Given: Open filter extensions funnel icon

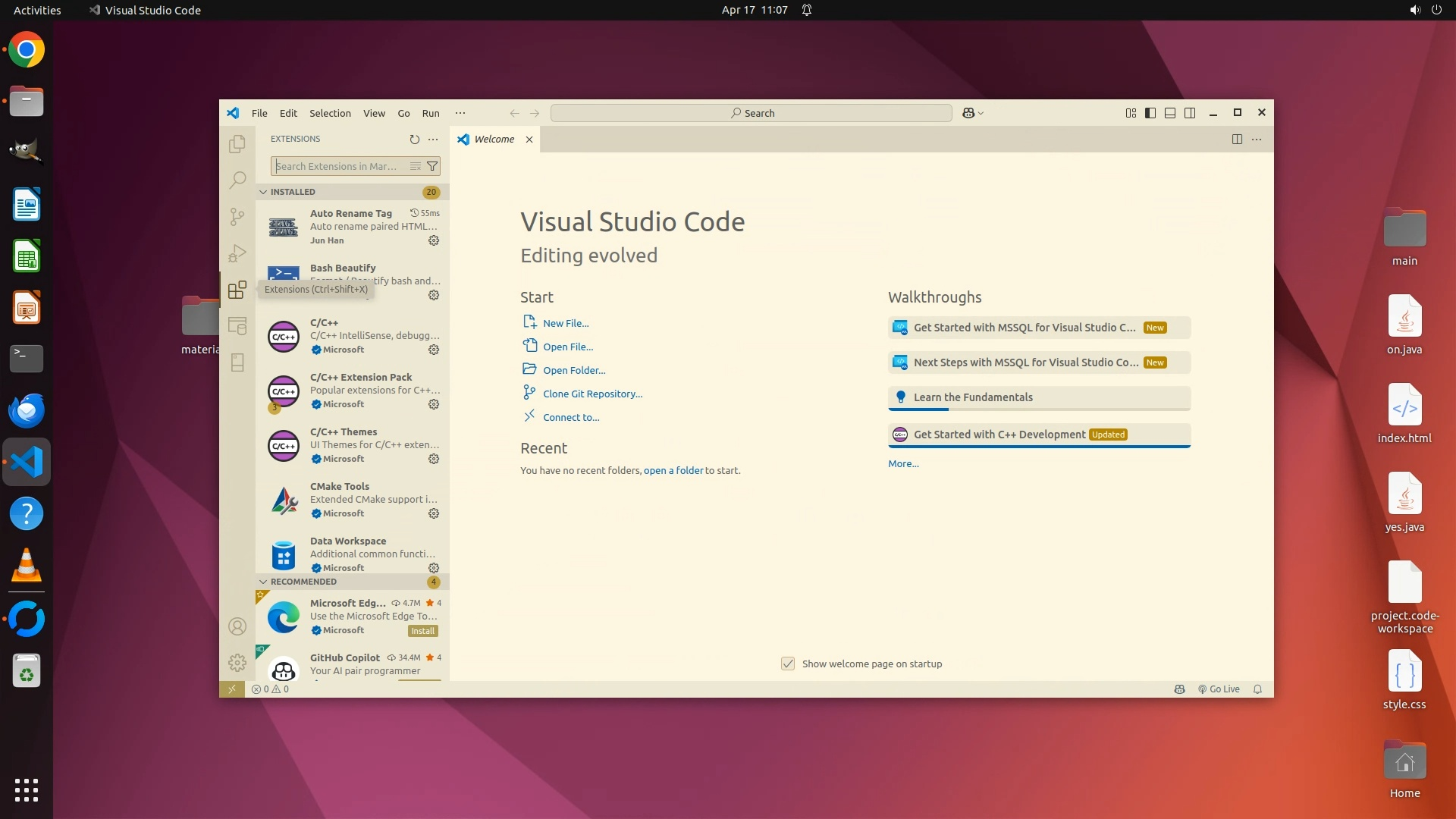Looking at the screenshot, I should pos(432,166).
